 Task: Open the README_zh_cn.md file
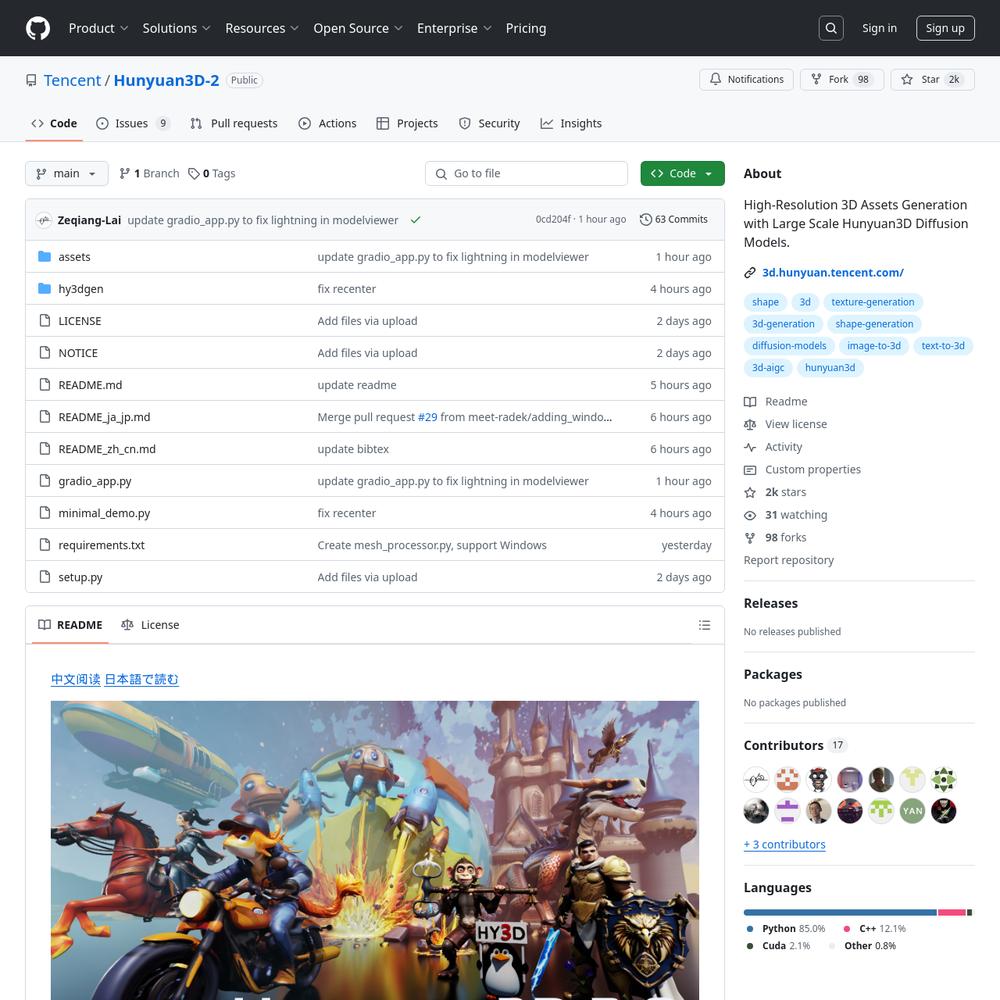click(107, 449)
